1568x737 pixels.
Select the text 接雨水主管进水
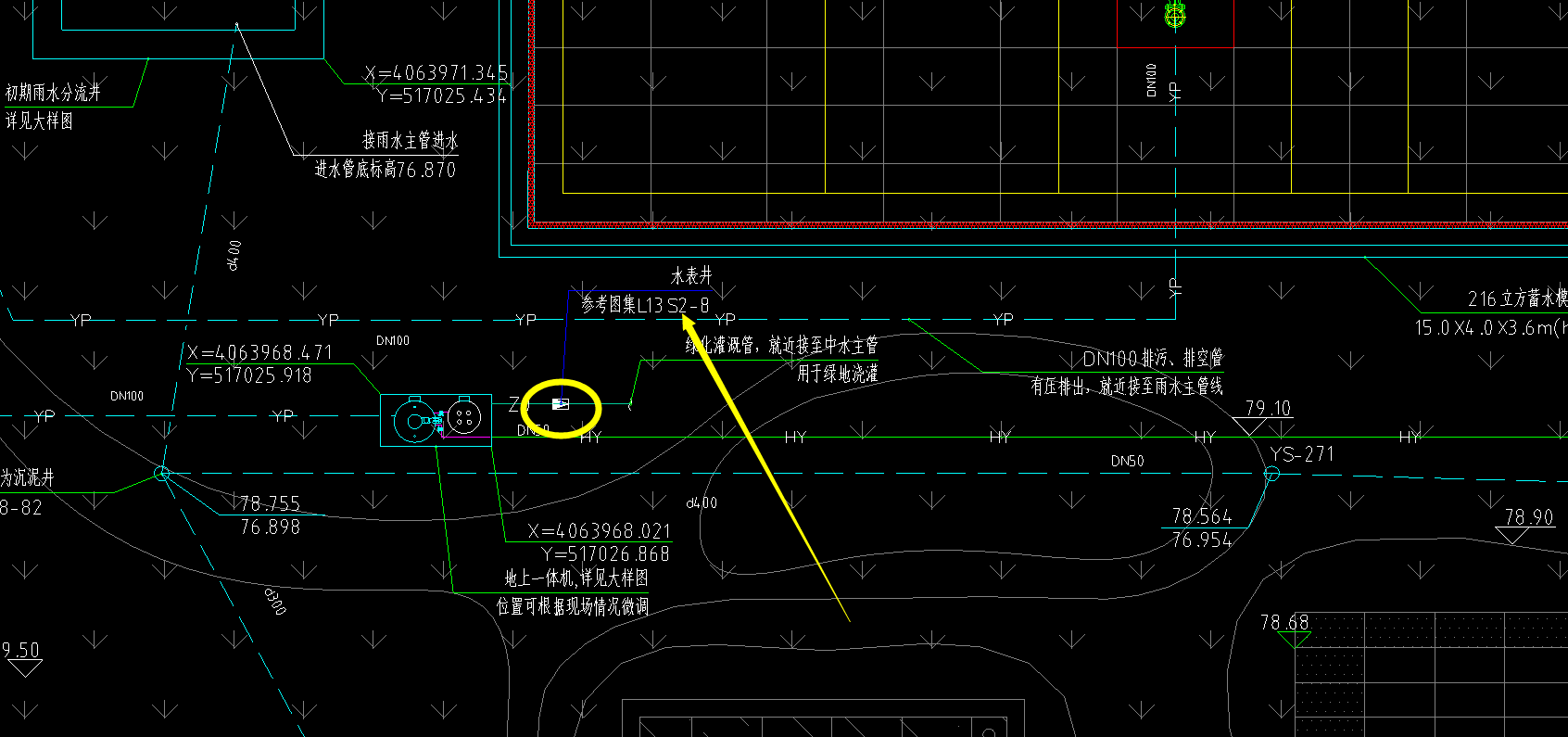pyautogui.click(x=411, y=141)
